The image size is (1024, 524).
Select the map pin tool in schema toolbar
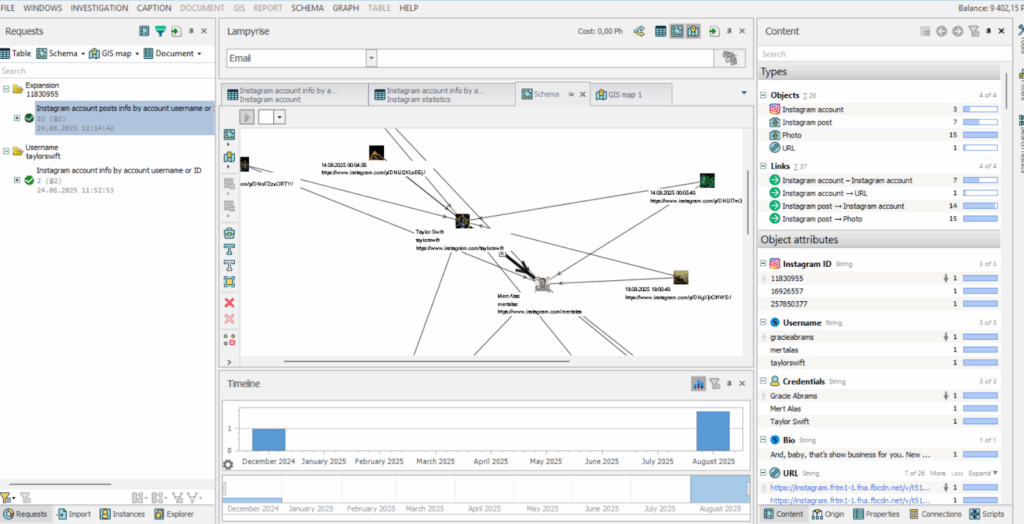click(x=229, y=157)
